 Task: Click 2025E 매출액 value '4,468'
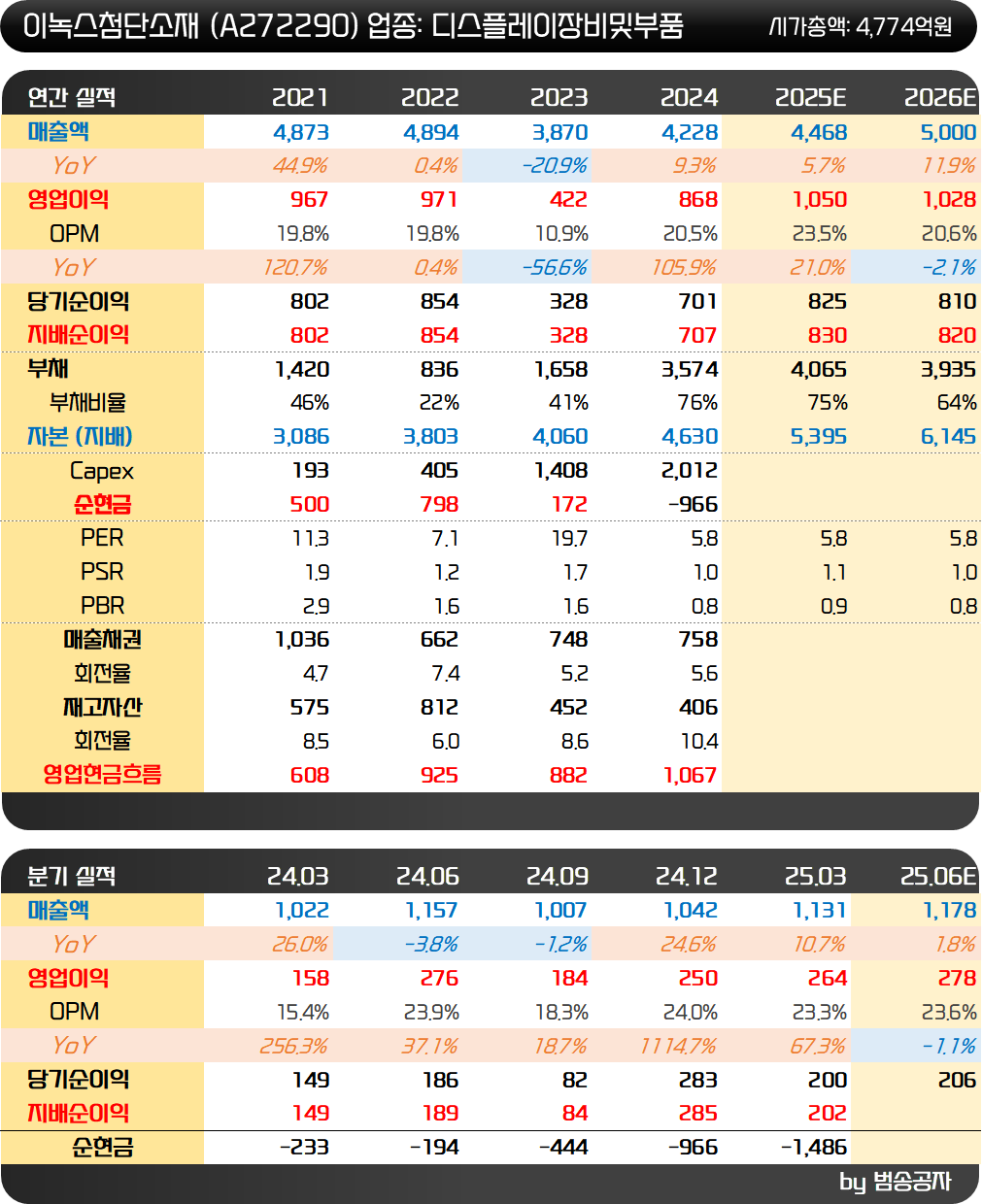tap(819, 132)
